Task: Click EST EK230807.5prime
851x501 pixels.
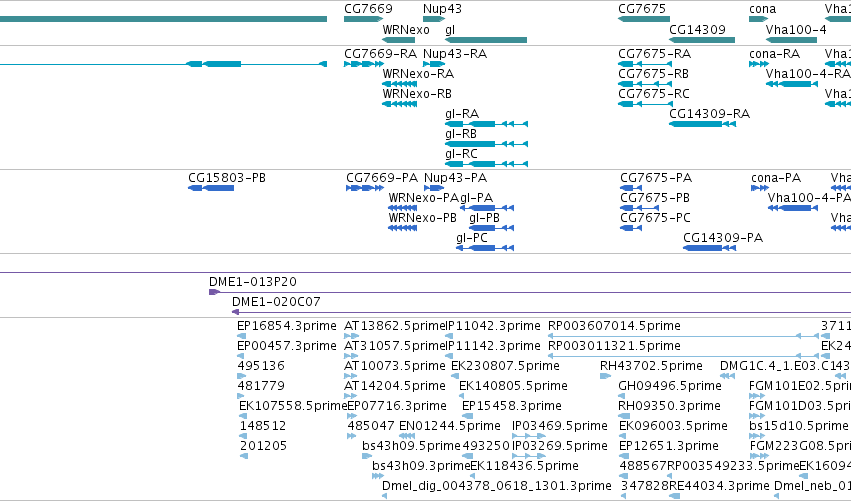Action: click(456, 376)
